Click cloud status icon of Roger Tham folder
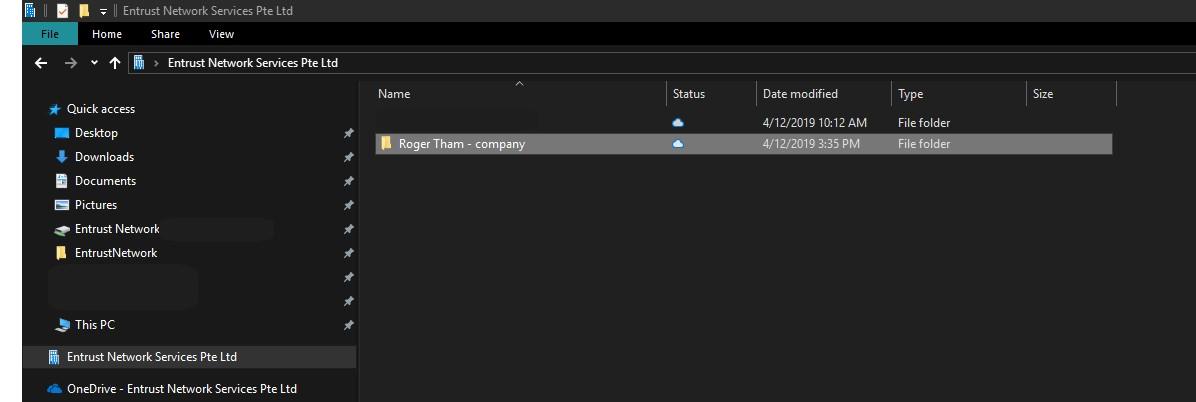 point(678,143)
